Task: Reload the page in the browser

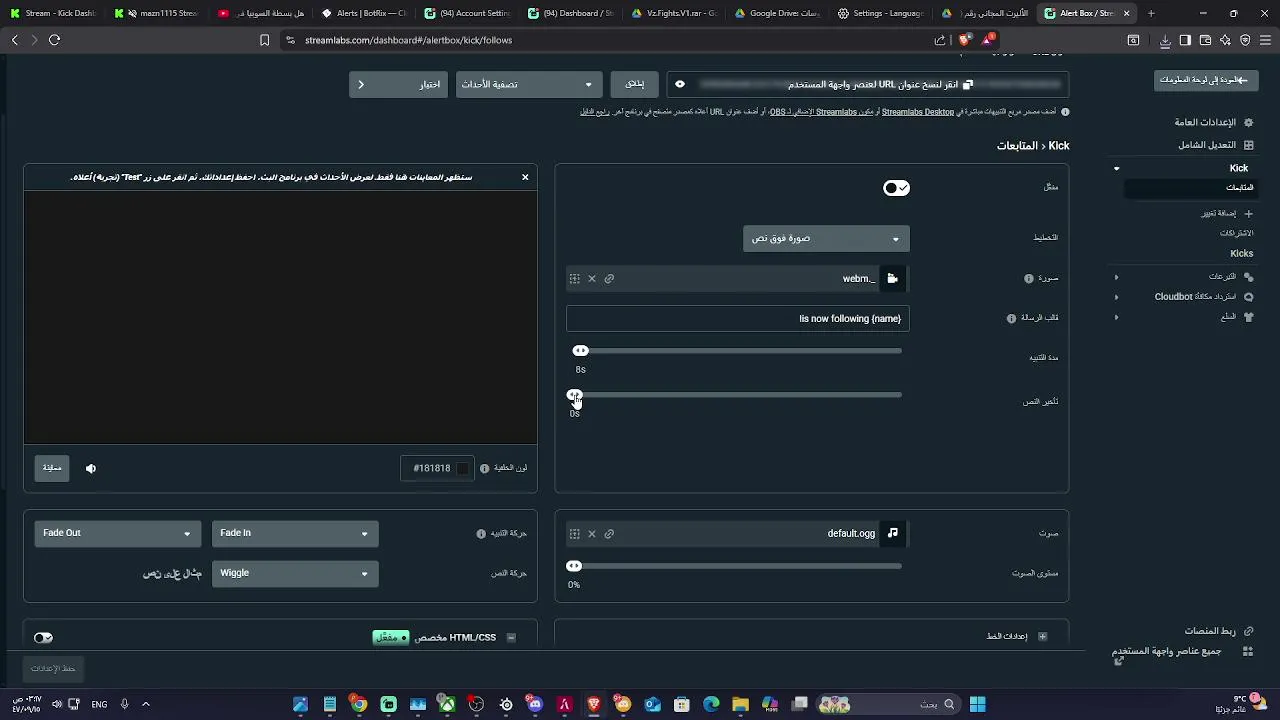Action: pos(54,40)
